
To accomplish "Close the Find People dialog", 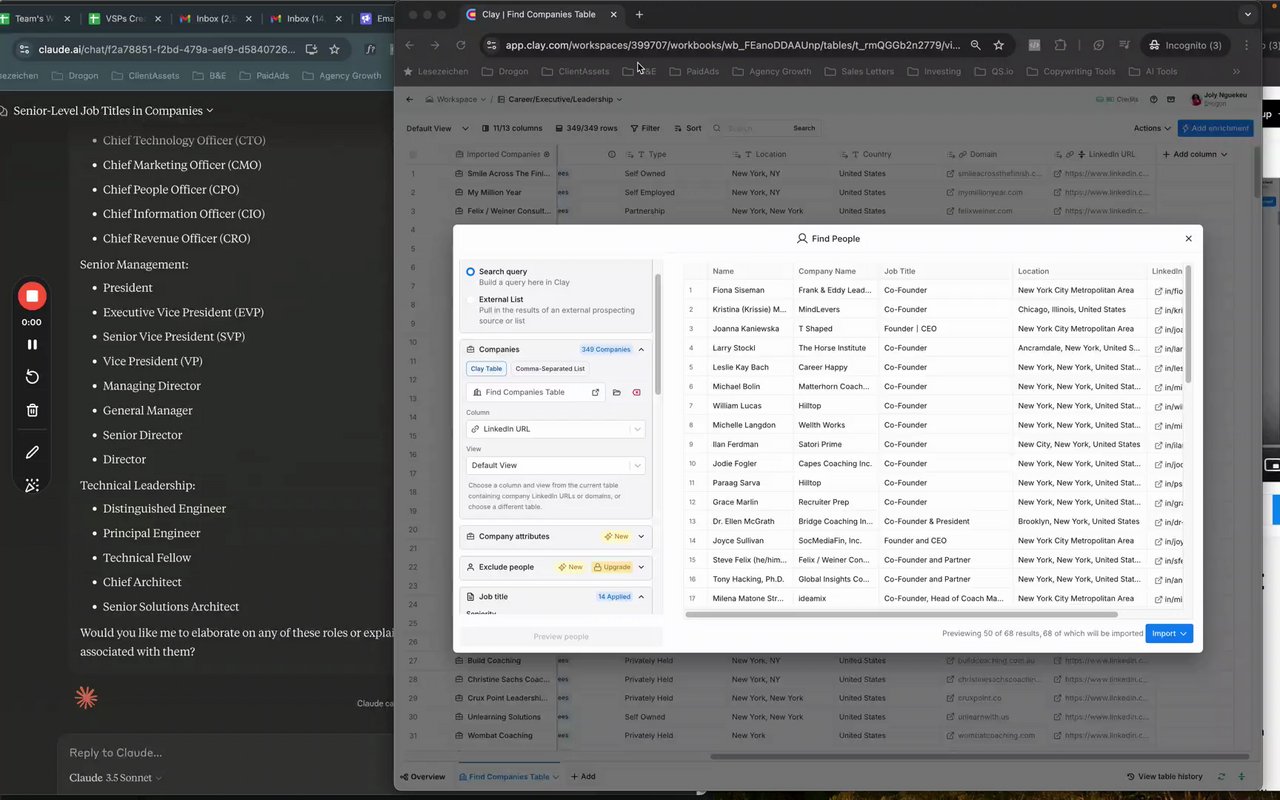I will point(1188,239).
